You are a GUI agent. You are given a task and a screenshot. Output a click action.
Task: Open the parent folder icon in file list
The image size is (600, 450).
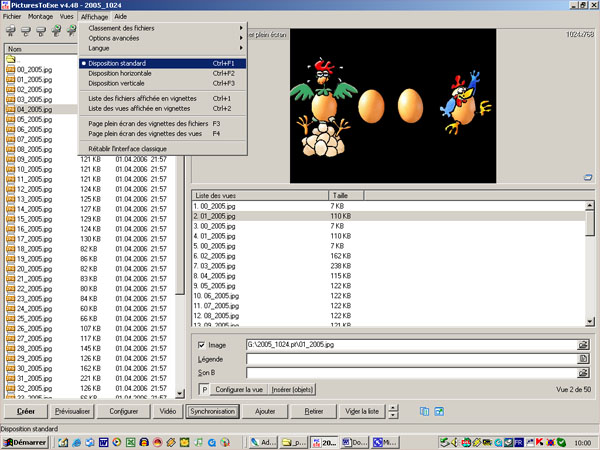[10, 59]
